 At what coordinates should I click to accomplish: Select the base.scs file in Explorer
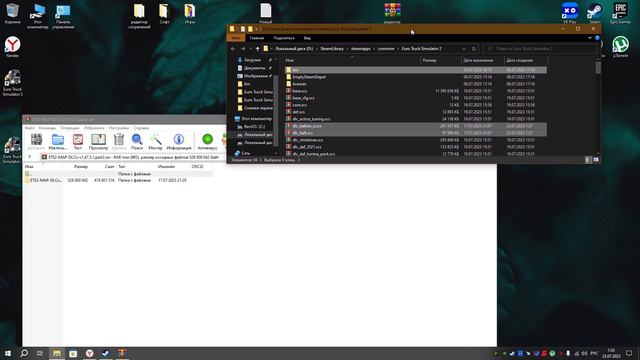[x=416, y=91]
